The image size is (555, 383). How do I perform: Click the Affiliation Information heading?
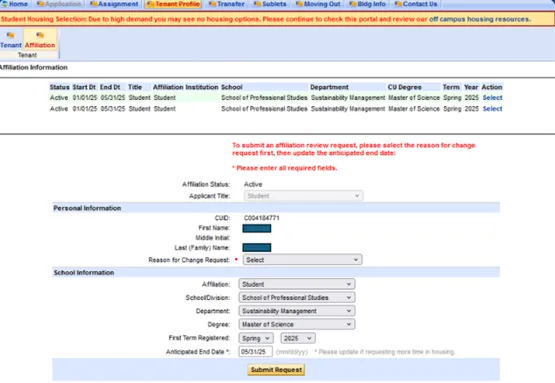coord(34,68)
